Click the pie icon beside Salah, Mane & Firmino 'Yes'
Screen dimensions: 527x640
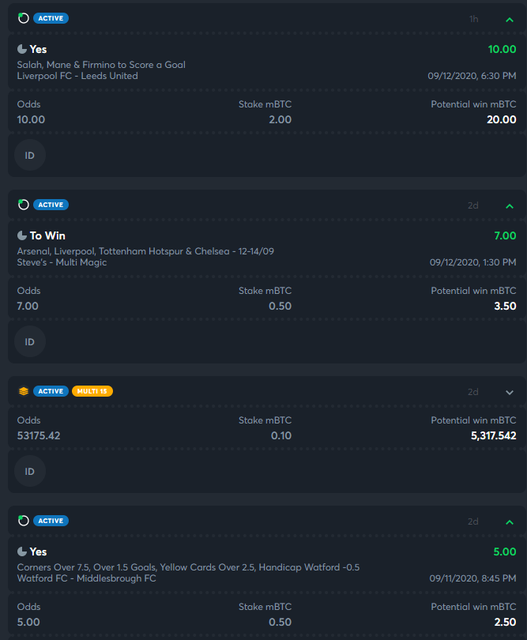coord(22,49)
